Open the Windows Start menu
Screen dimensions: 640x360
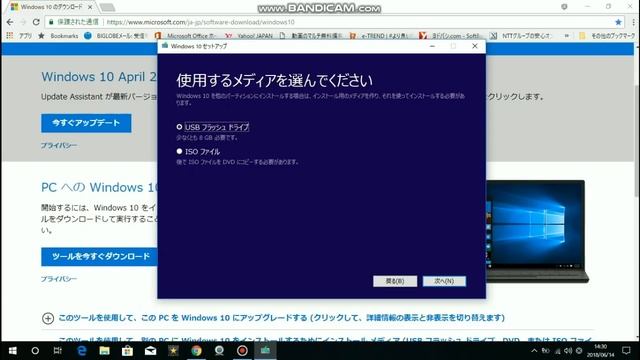click(x=13, y=351)
